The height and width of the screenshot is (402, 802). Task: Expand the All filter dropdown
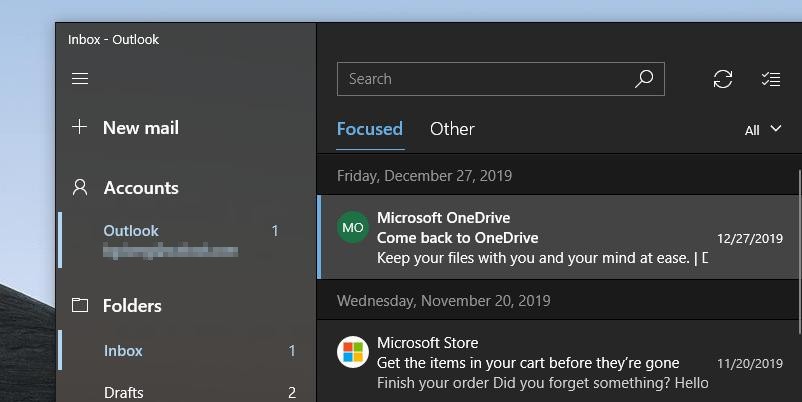pos(763,130)
